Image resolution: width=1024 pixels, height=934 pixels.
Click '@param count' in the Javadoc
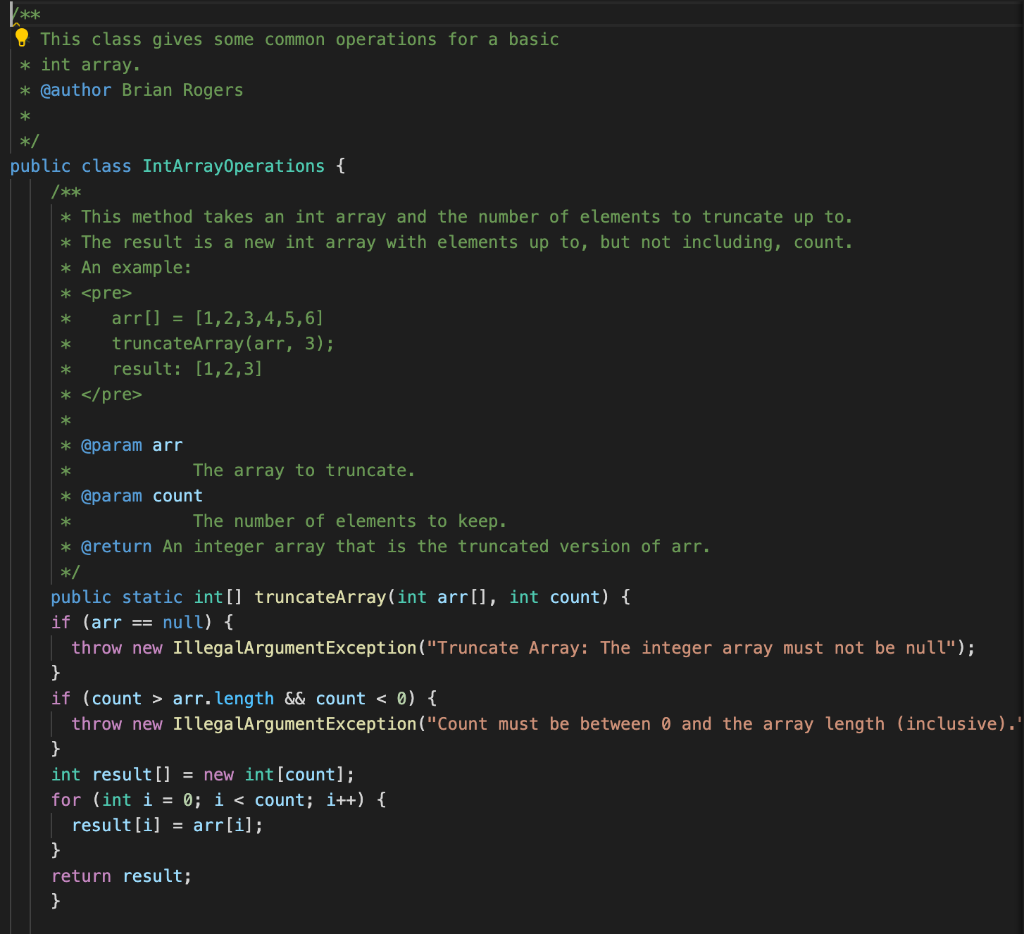tap(142, 496)
